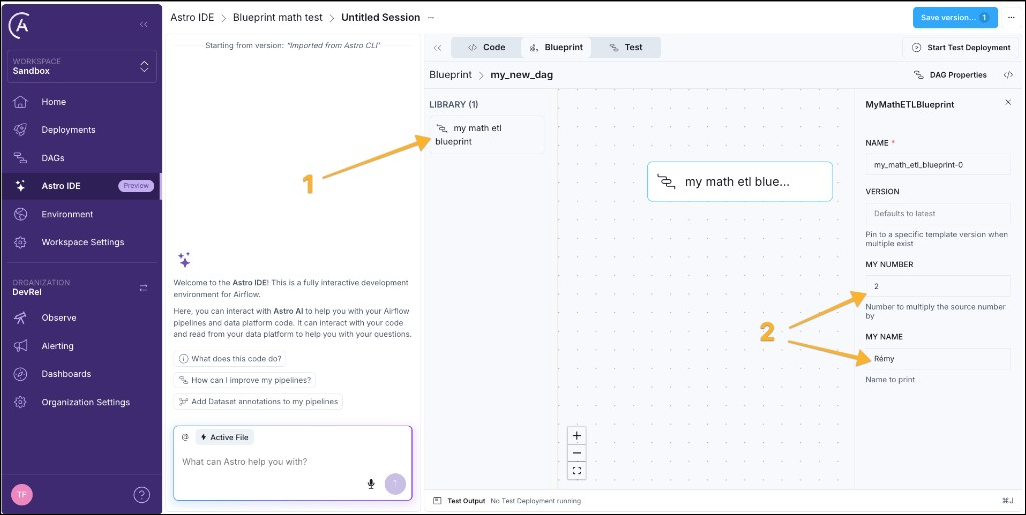The height and width of the screenshot is (515, 1026).
Task: Open the Workspace Sandbox selector
Action: tap(80, 67)
